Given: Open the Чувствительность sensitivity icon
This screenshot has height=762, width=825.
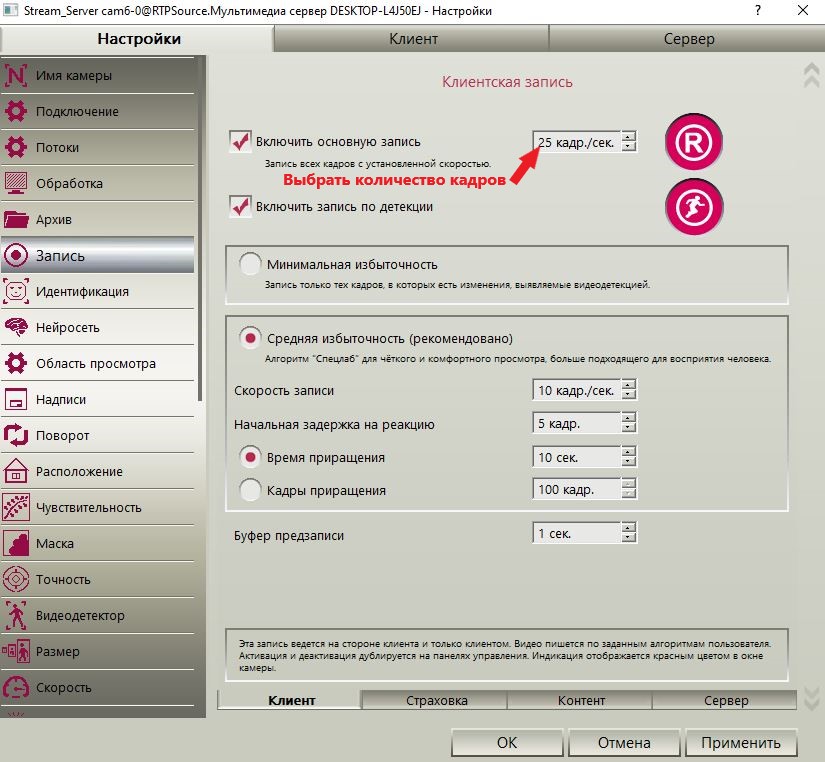Looking at the screenshot, I should [x=16, y=507].
